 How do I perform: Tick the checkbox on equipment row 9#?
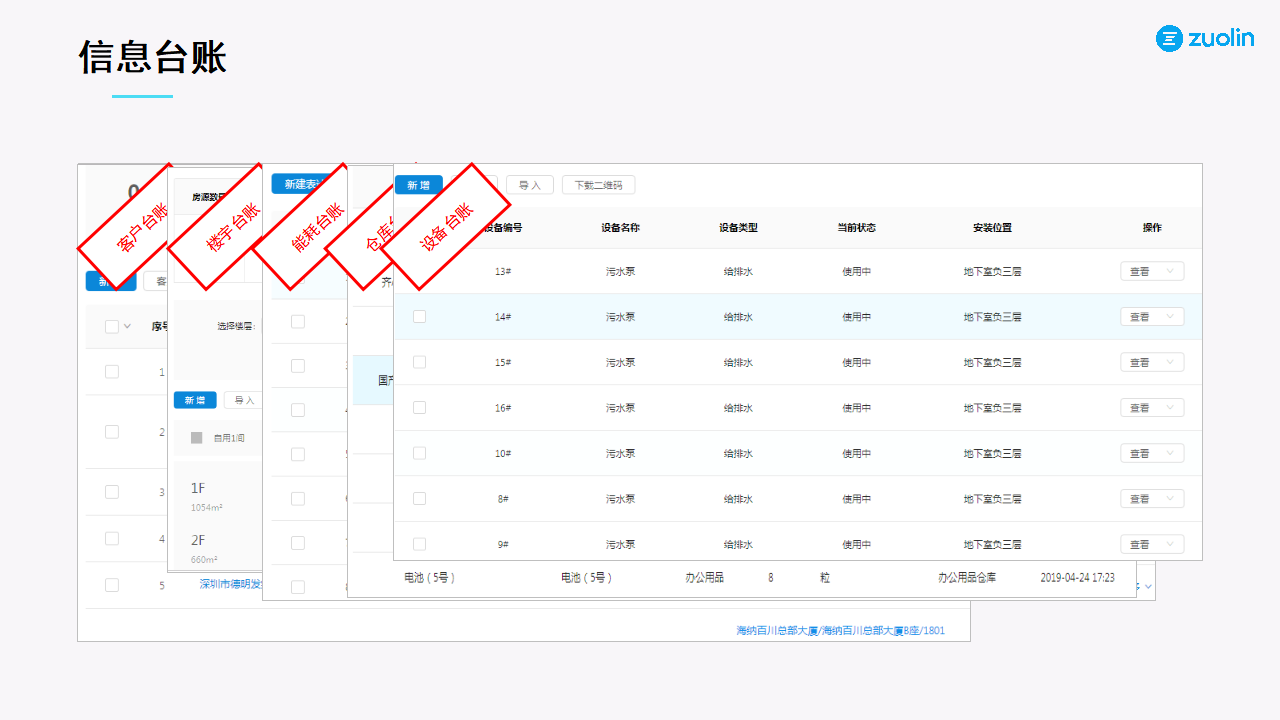coord(419,544)
